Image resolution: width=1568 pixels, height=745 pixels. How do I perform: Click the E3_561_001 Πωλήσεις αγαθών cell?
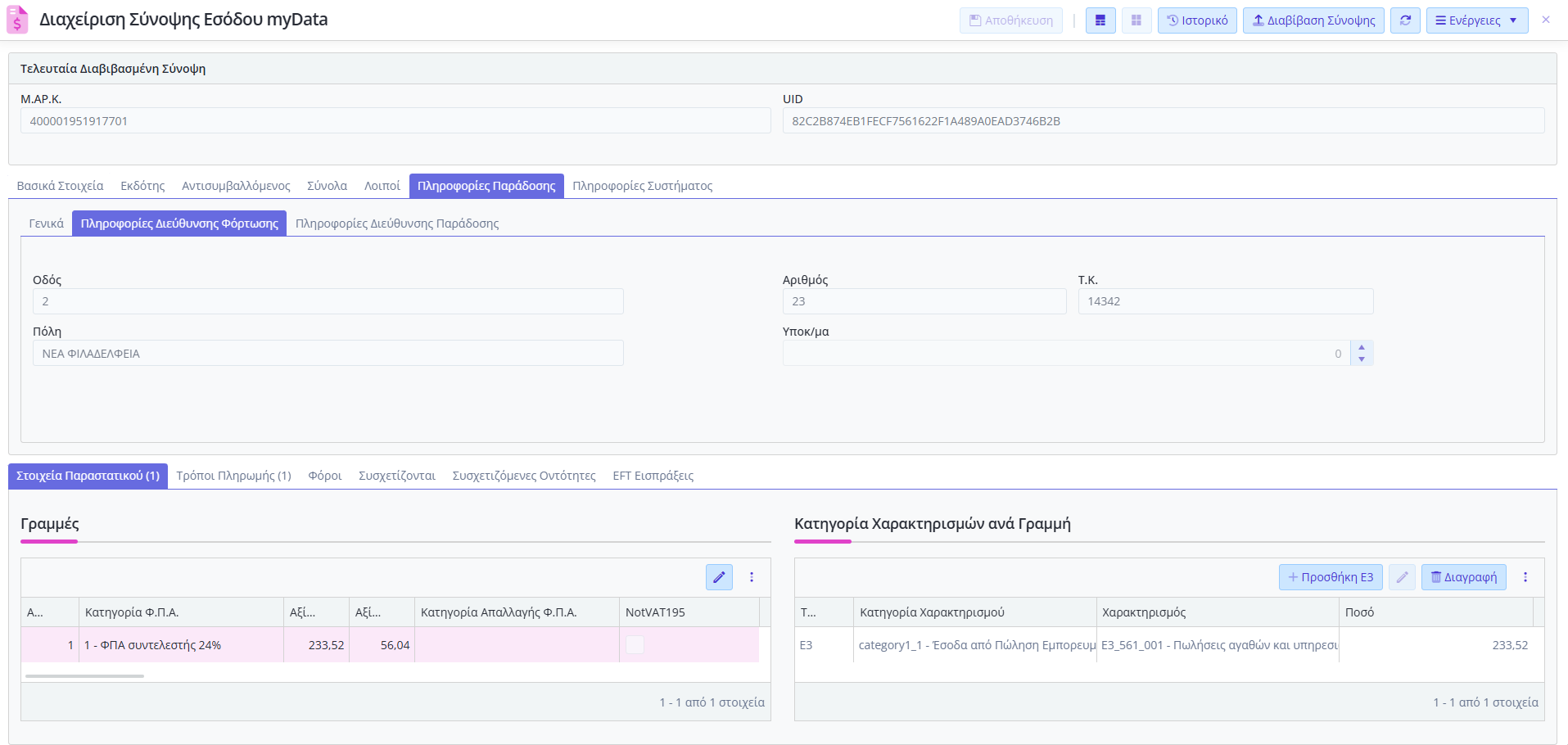(1218, 645)
